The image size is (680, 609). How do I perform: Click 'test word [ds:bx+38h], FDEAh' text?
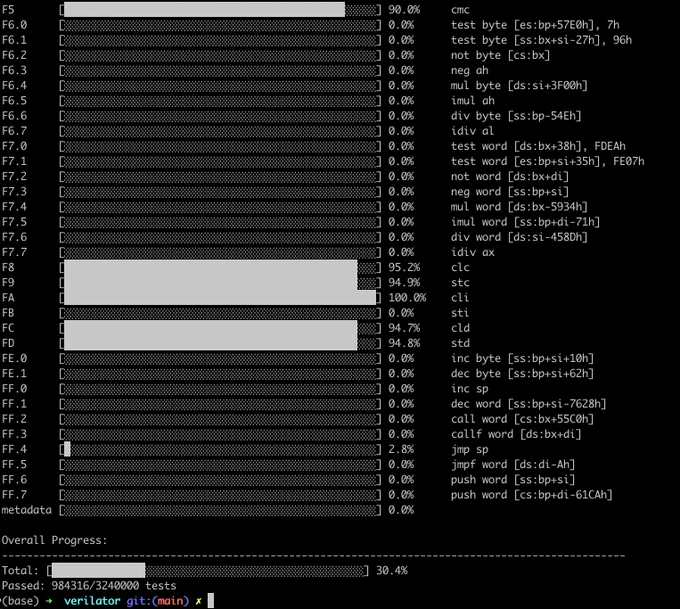[538, 146]
